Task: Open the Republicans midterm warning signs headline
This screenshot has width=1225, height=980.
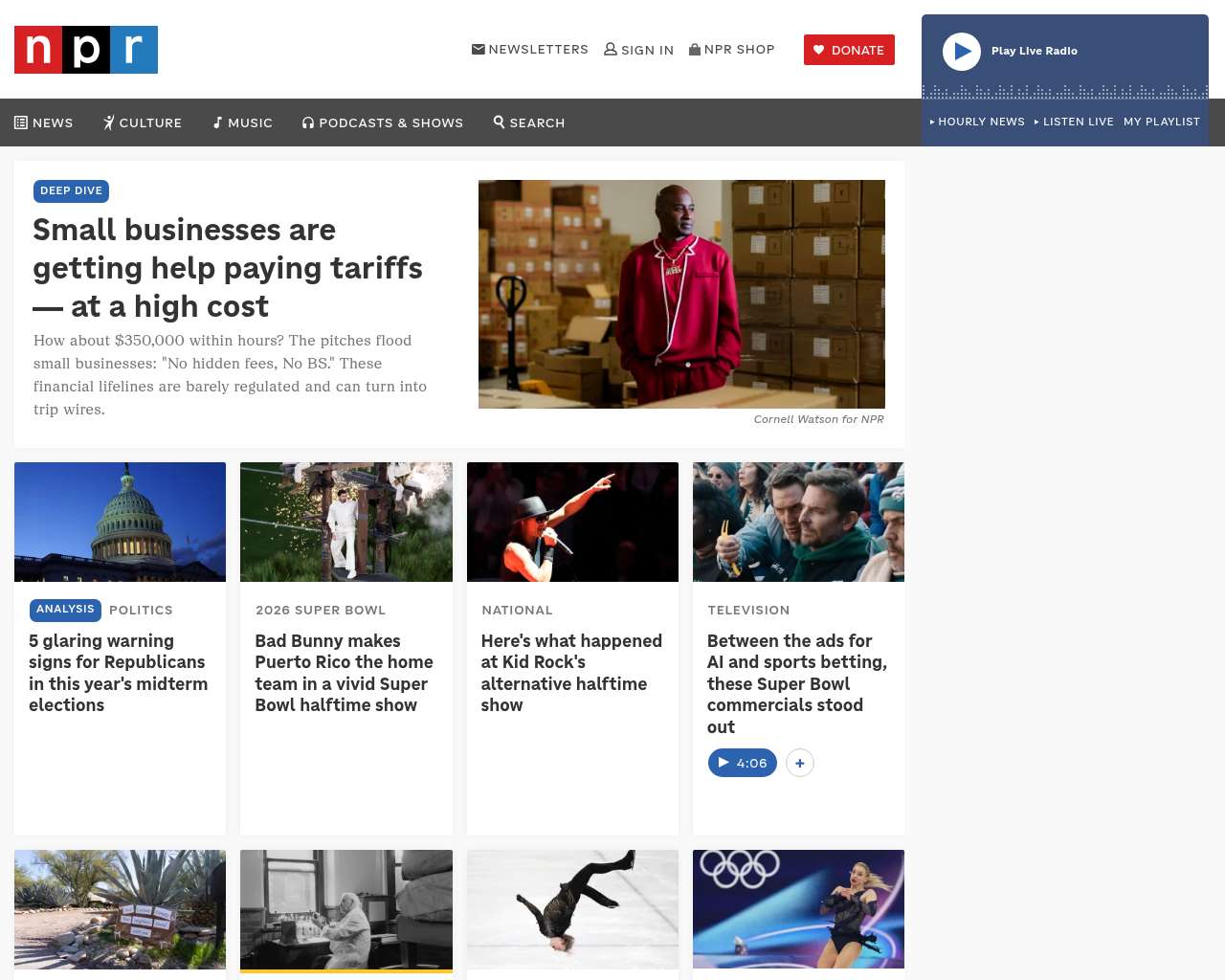Action: [x=119, y=673]
